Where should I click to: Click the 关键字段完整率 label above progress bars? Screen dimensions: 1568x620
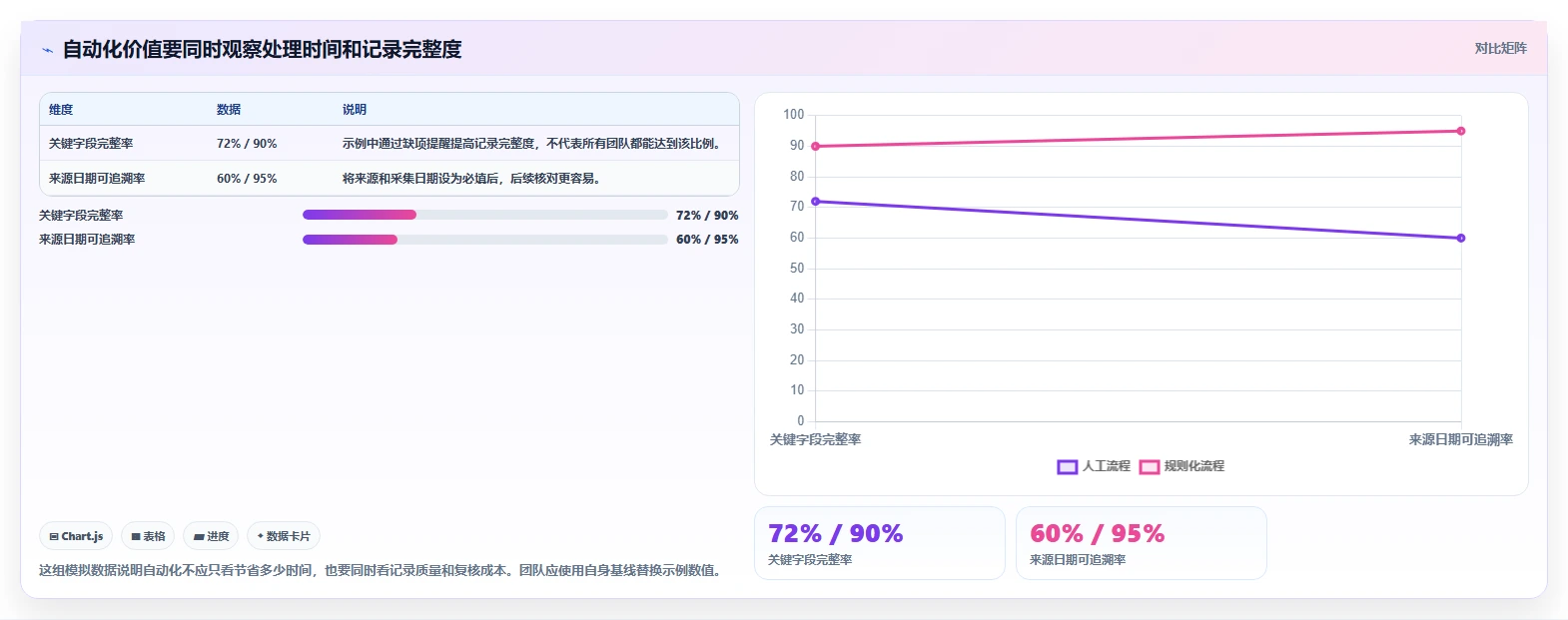click(81, 216)
